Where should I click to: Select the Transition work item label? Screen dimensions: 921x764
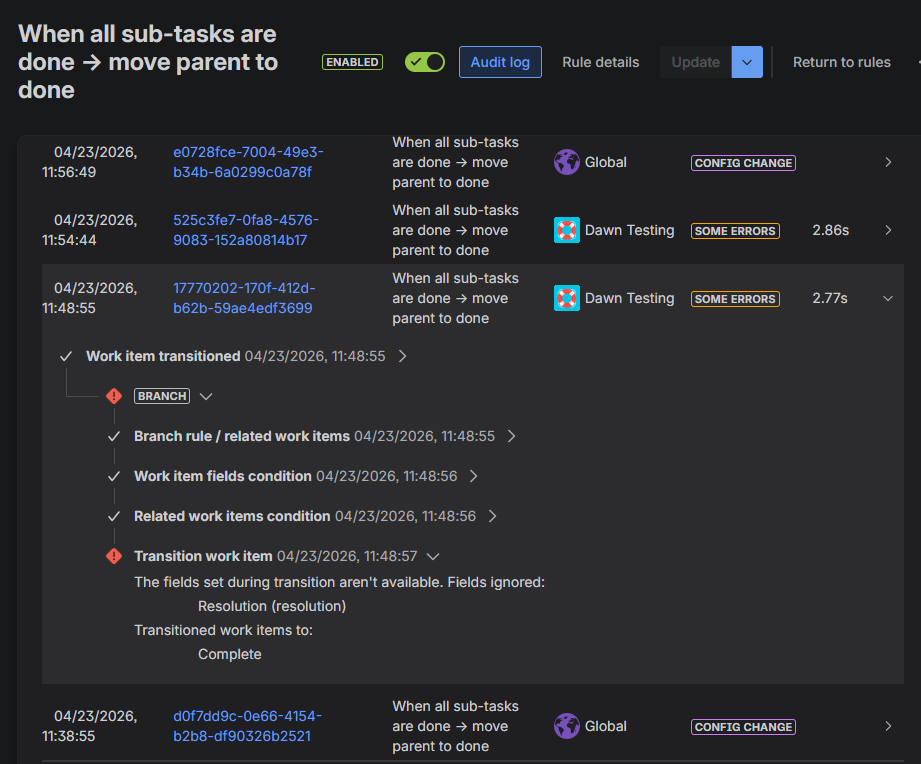(203, 556)
